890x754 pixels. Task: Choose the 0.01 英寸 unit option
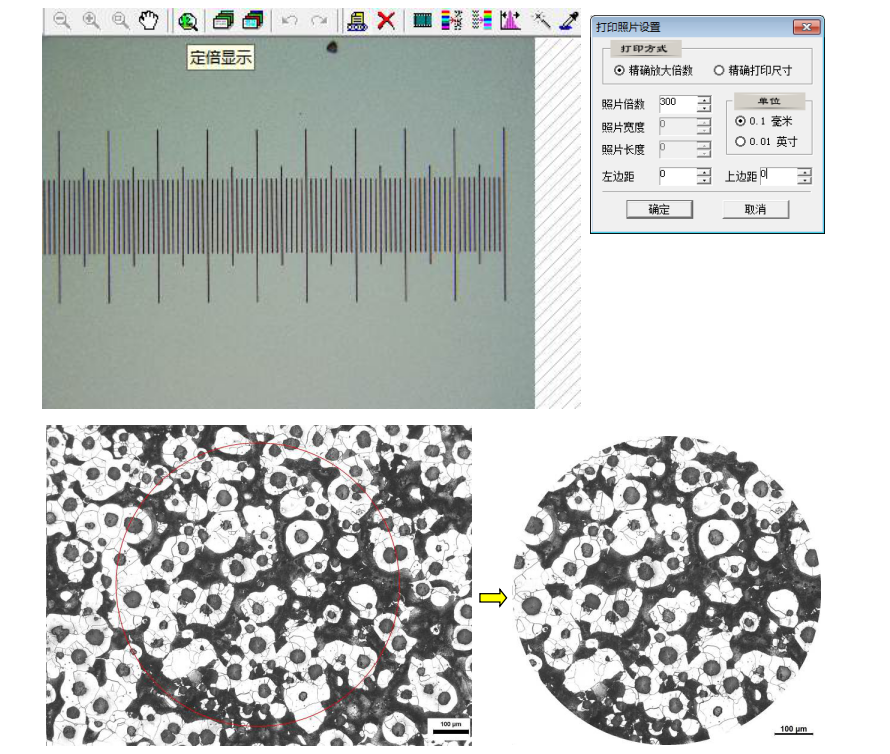tap(740, 142)
